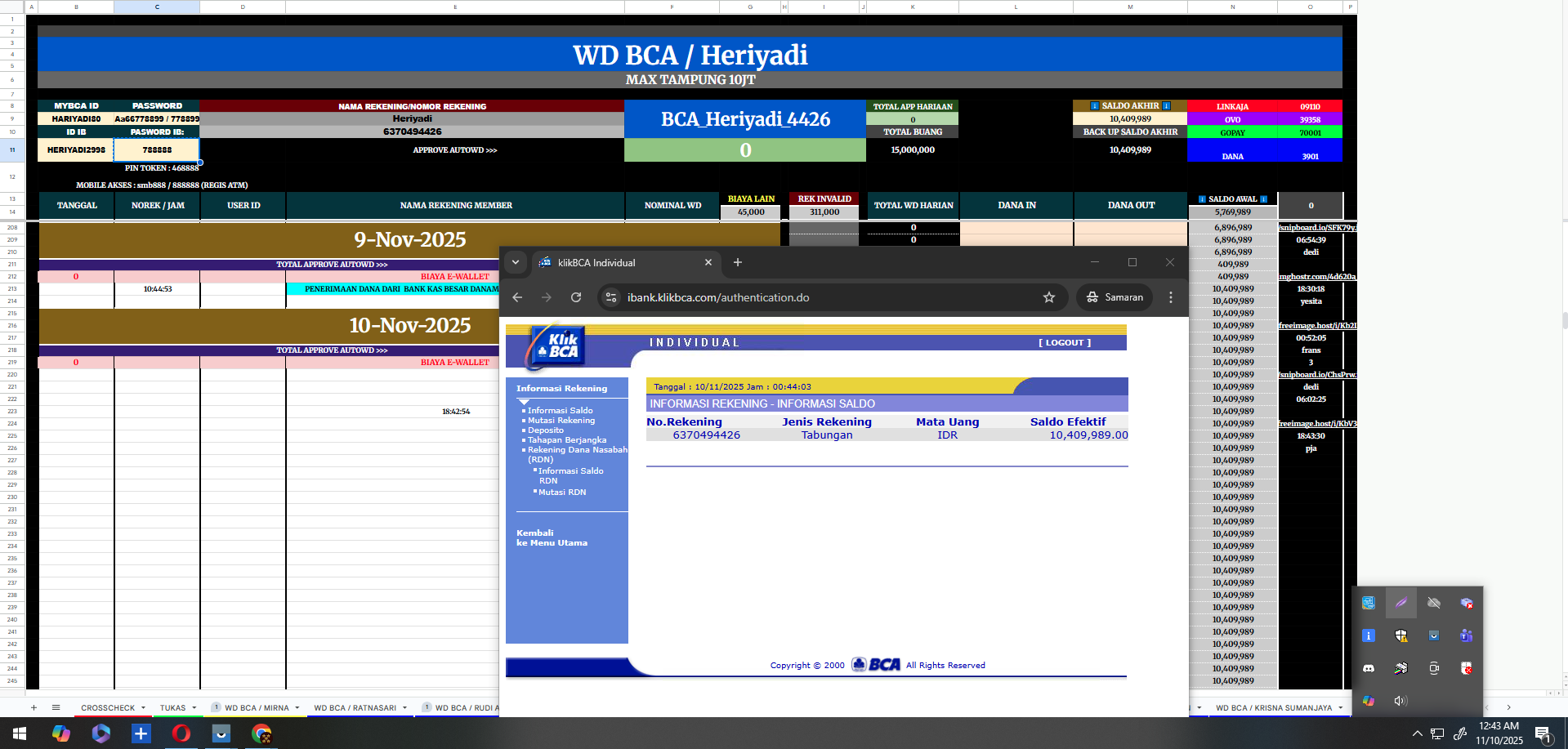Open Informasi Saldo in the klikBCA menu
Viewport: 1568px width, 749px height.
[x=560, y=411]
